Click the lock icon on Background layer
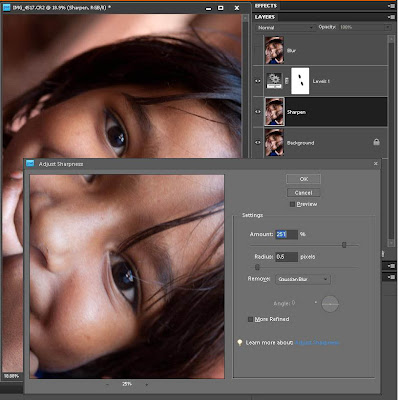The width and height of the screenshot is (399, 400). [x=376, y=142]
